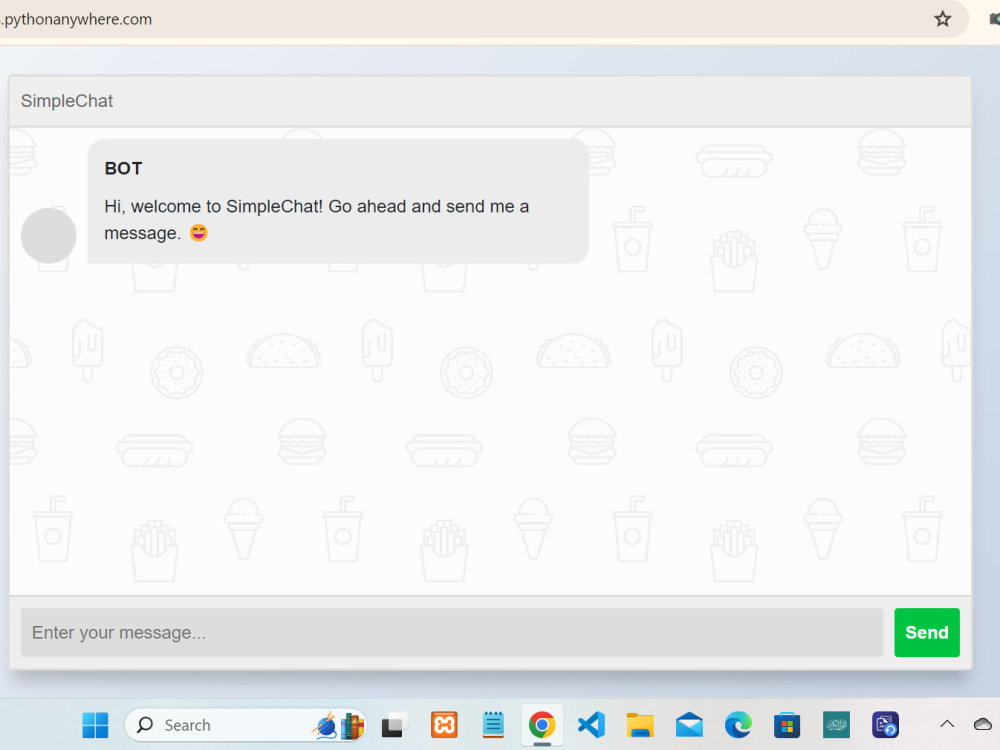The width and height of the screenshot is (1000, 750).
Task: Bookmark the SimpleChat page with the star icon
Action: 942,18
